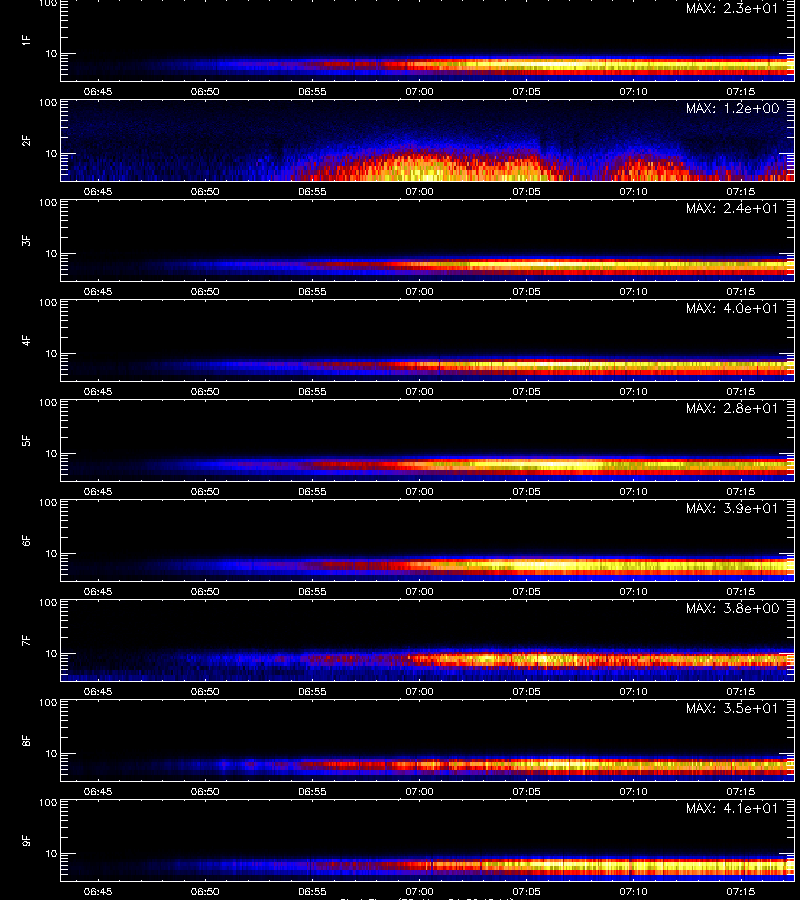Click the 2F spectrogram's bright yellow peak near 07:00
The image size is (800, 900).
point(422,170)
